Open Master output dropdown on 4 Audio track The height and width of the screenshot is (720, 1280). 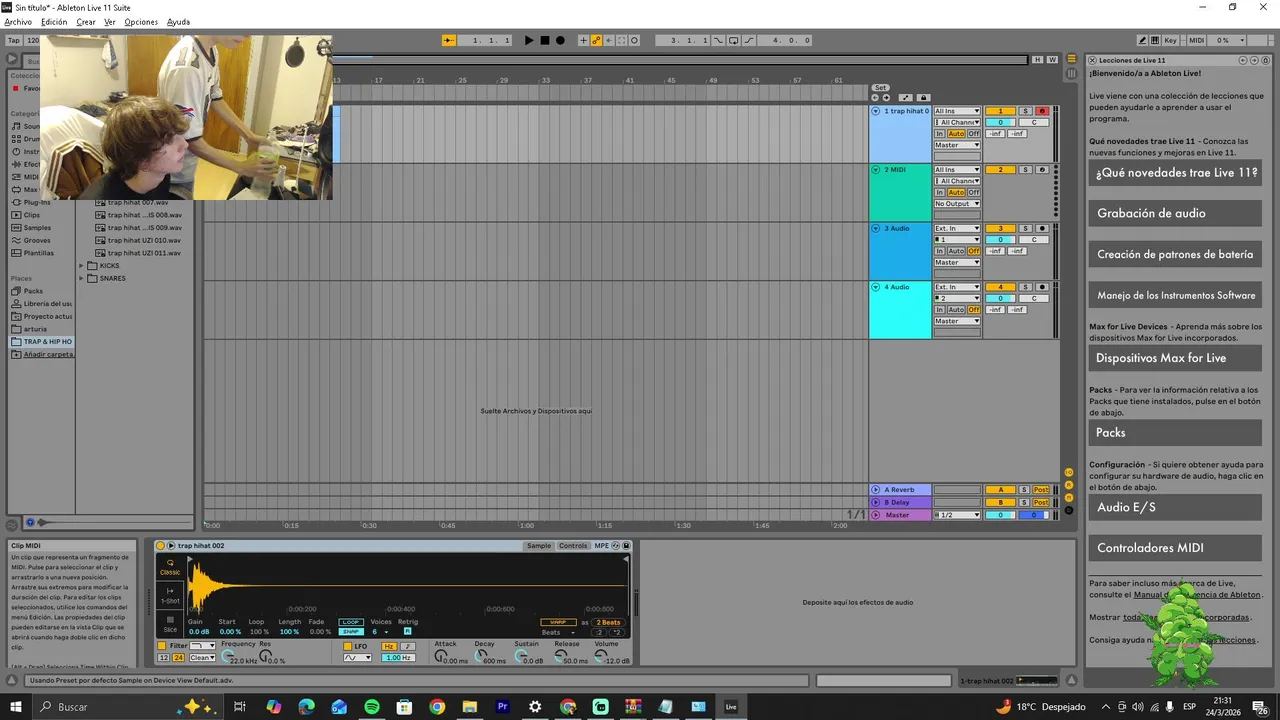point(957,321)
